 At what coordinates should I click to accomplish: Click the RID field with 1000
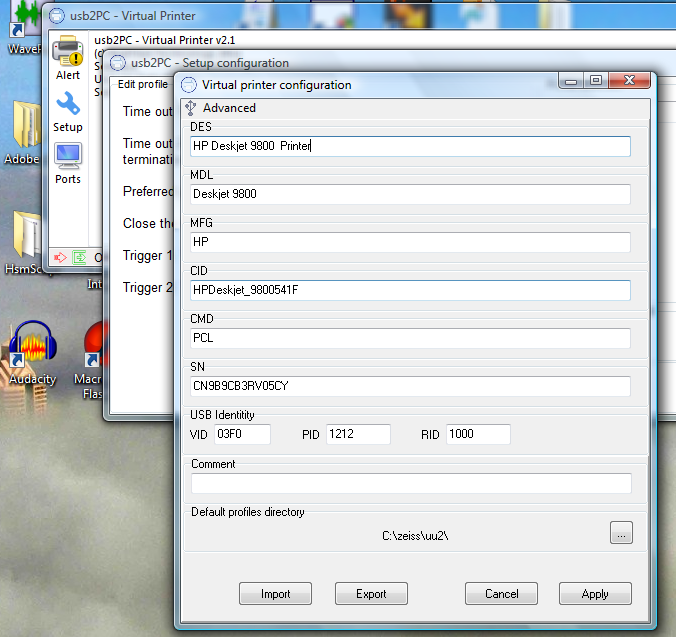478,434
